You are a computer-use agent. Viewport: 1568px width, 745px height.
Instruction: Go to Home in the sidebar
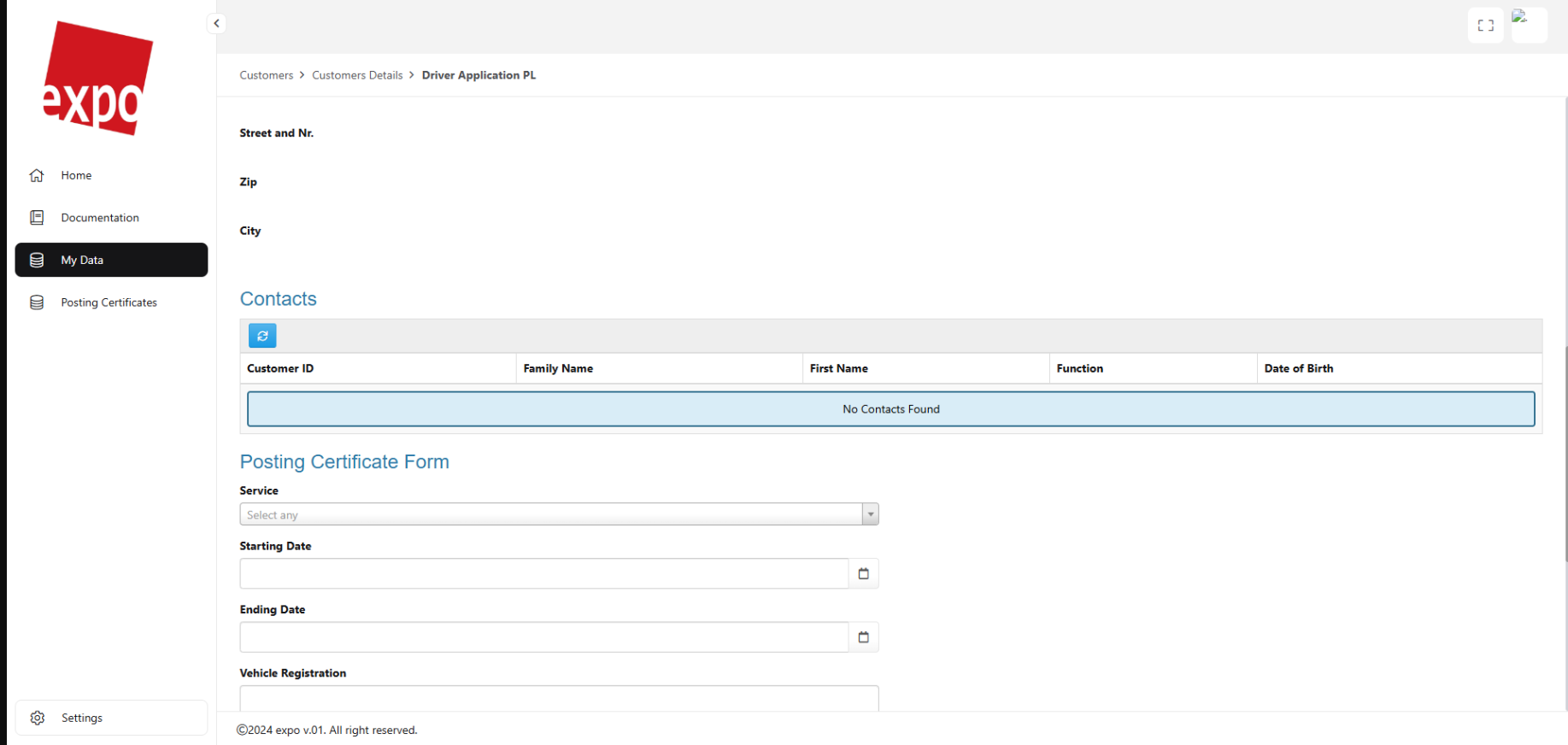coord(76,175)
